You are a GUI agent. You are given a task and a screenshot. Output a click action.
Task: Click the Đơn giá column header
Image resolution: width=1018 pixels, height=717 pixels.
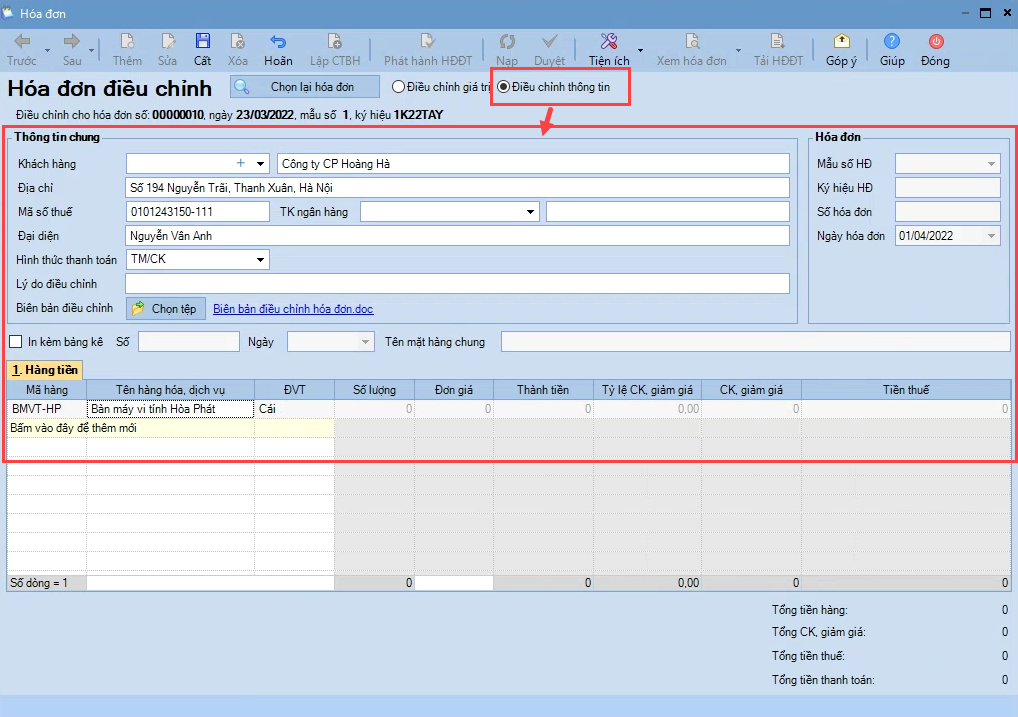coord(454,390)
